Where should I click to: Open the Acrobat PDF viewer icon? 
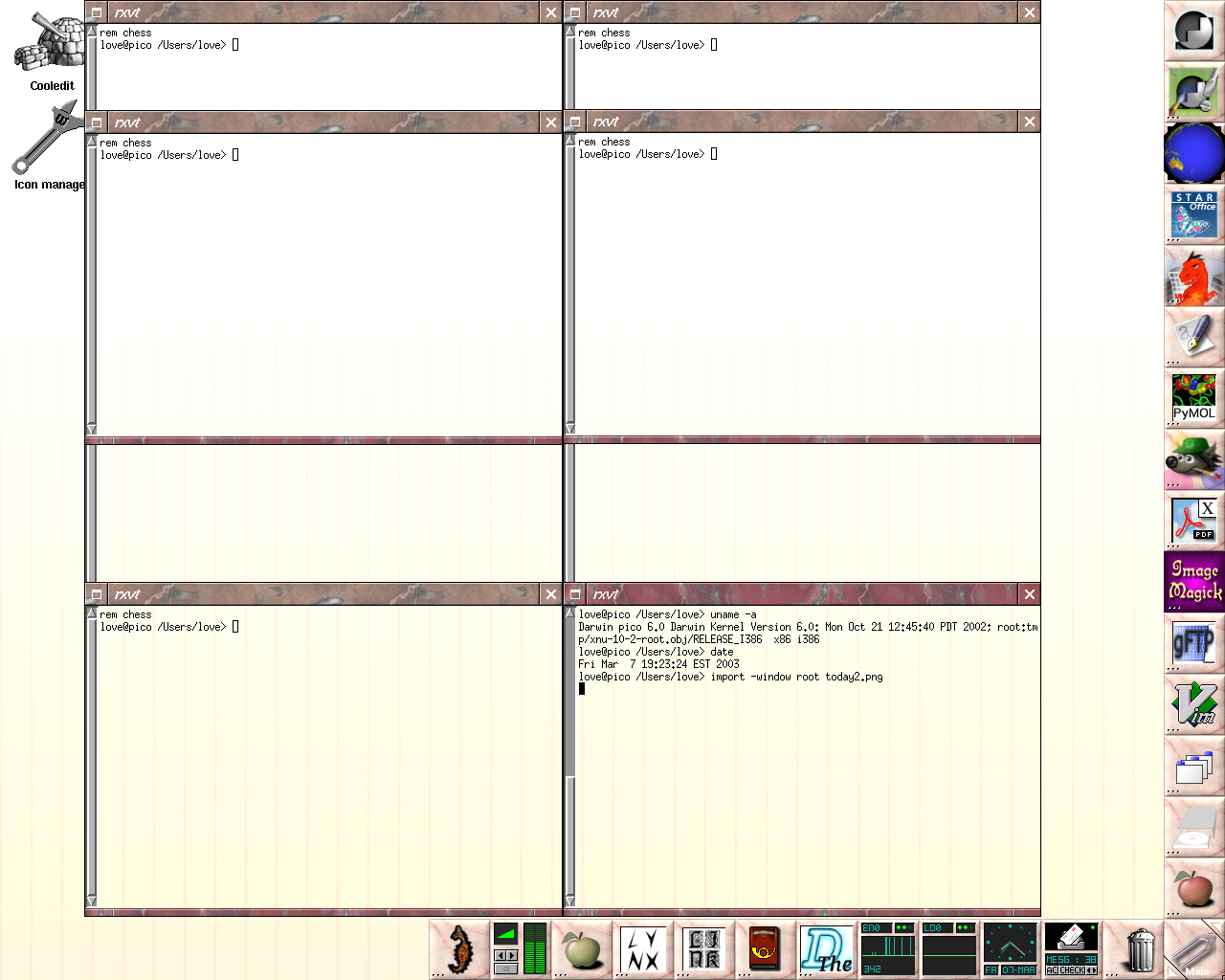tap(1193, 520)
